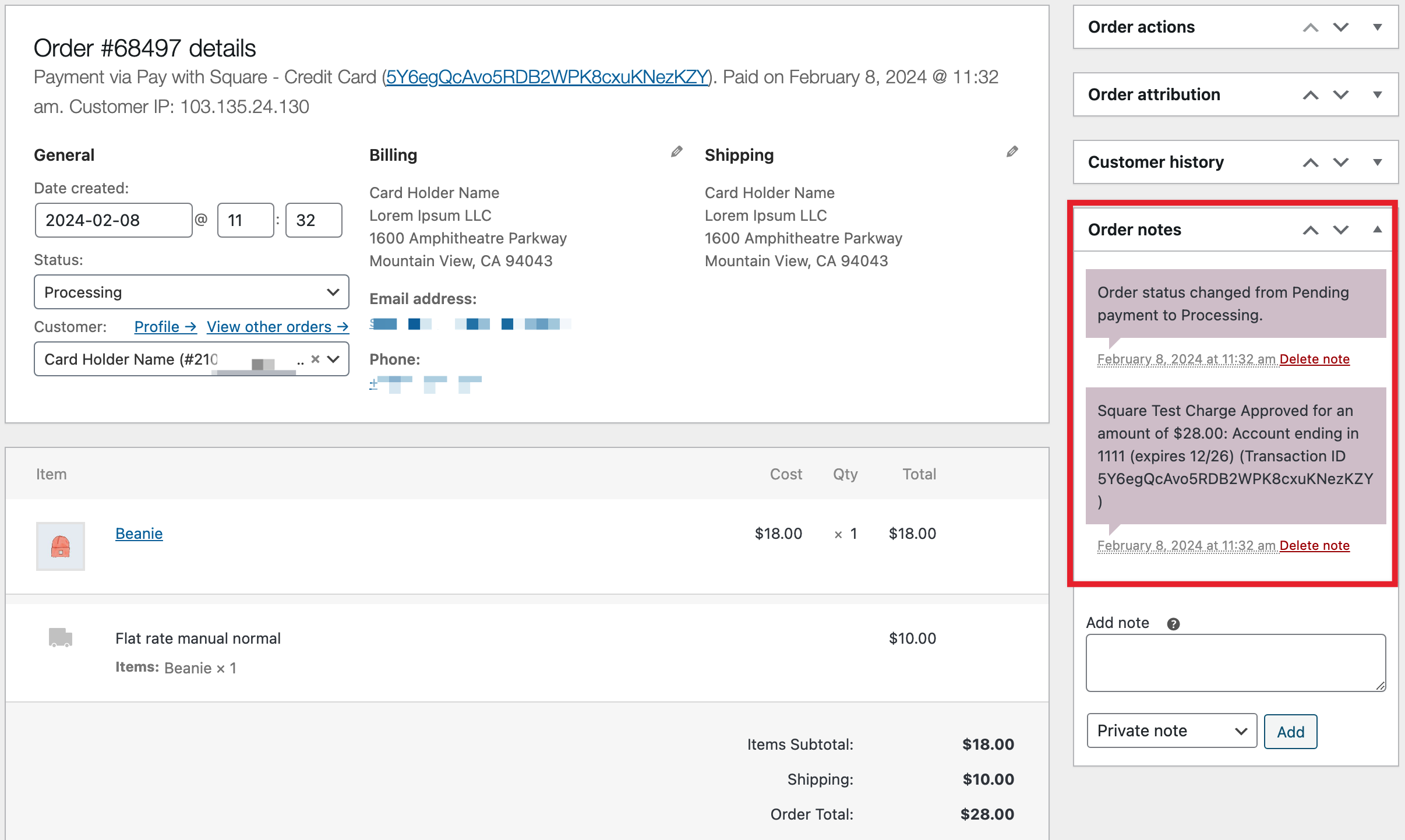Click the Beanie product thumbnail
The image size is (1405, 840).
pos(61,546)
